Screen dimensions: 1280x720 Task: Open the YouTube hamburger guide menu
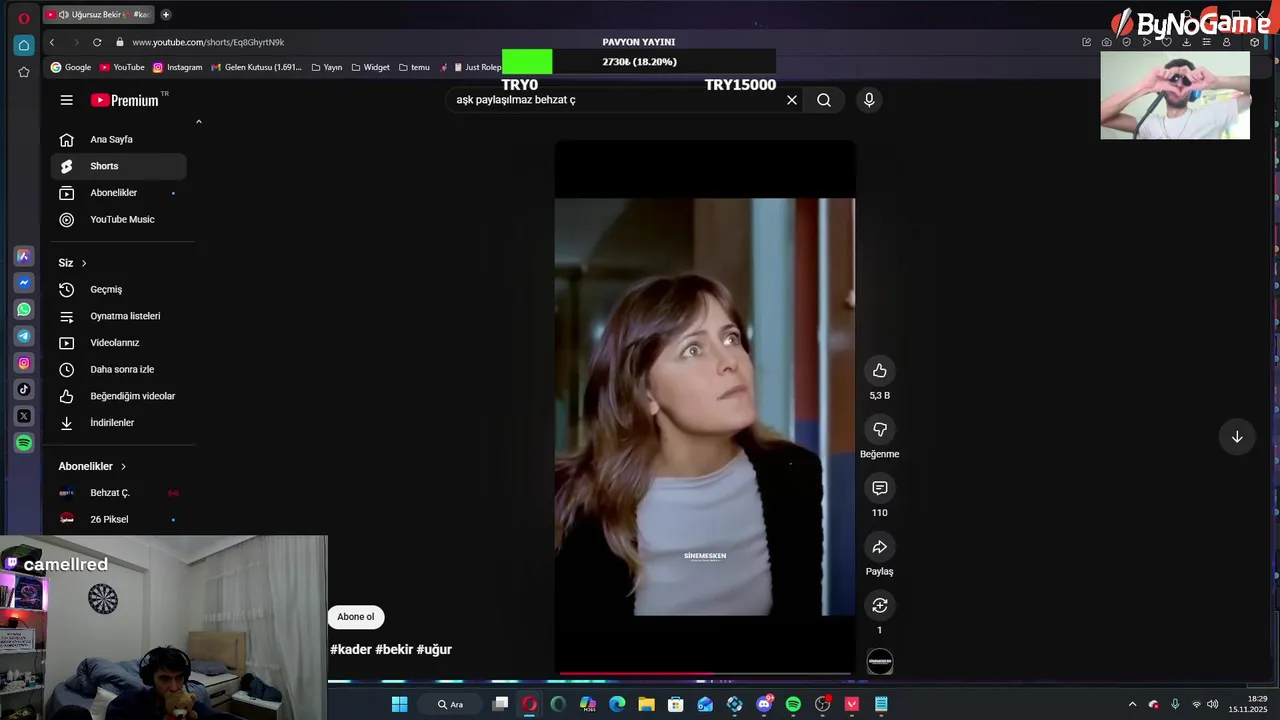(66, 100)
